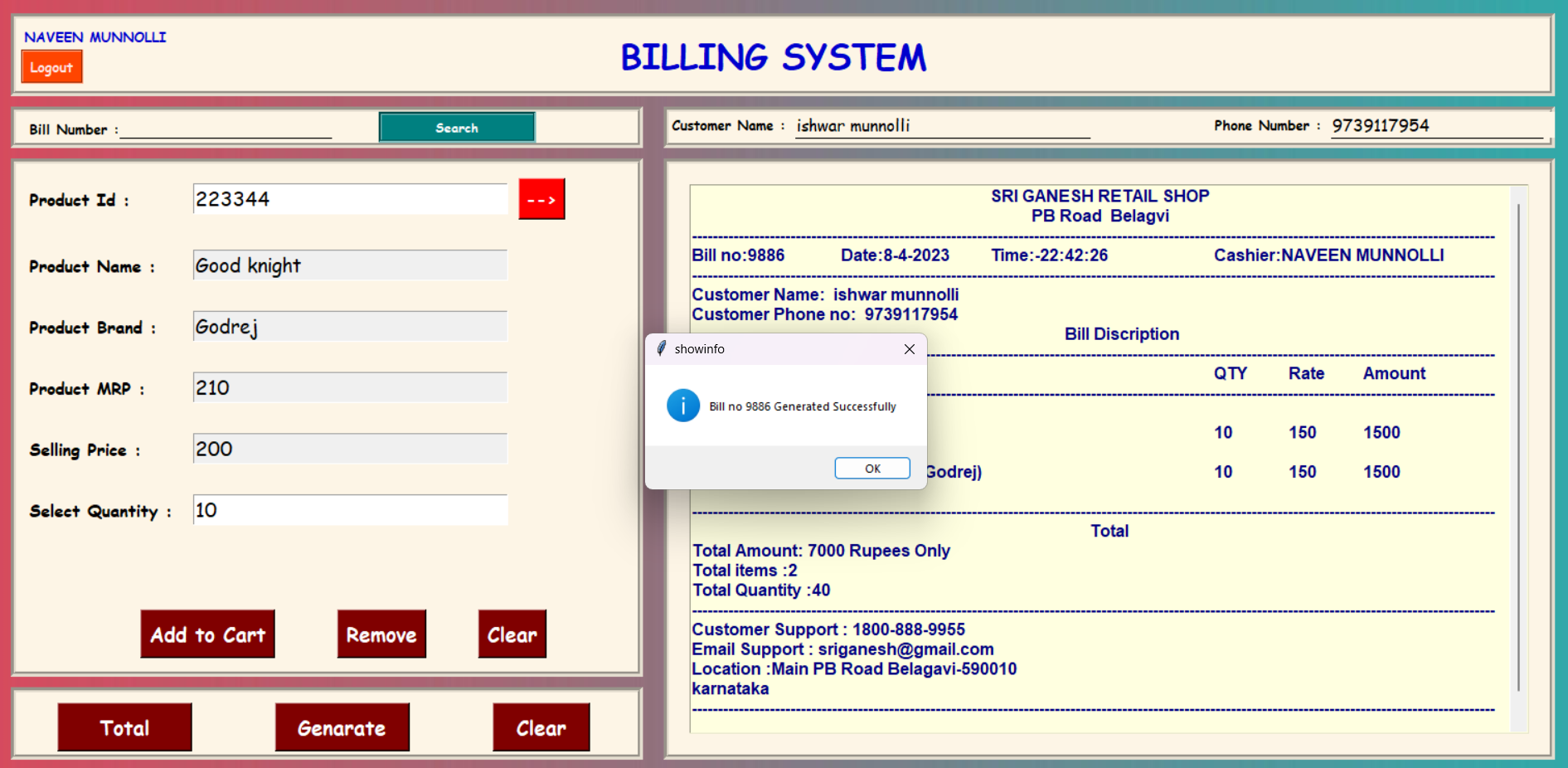Click the 'Total' section heading in bill
This screenshot has width=1568, height=768.
click(x=1109, y=531)
